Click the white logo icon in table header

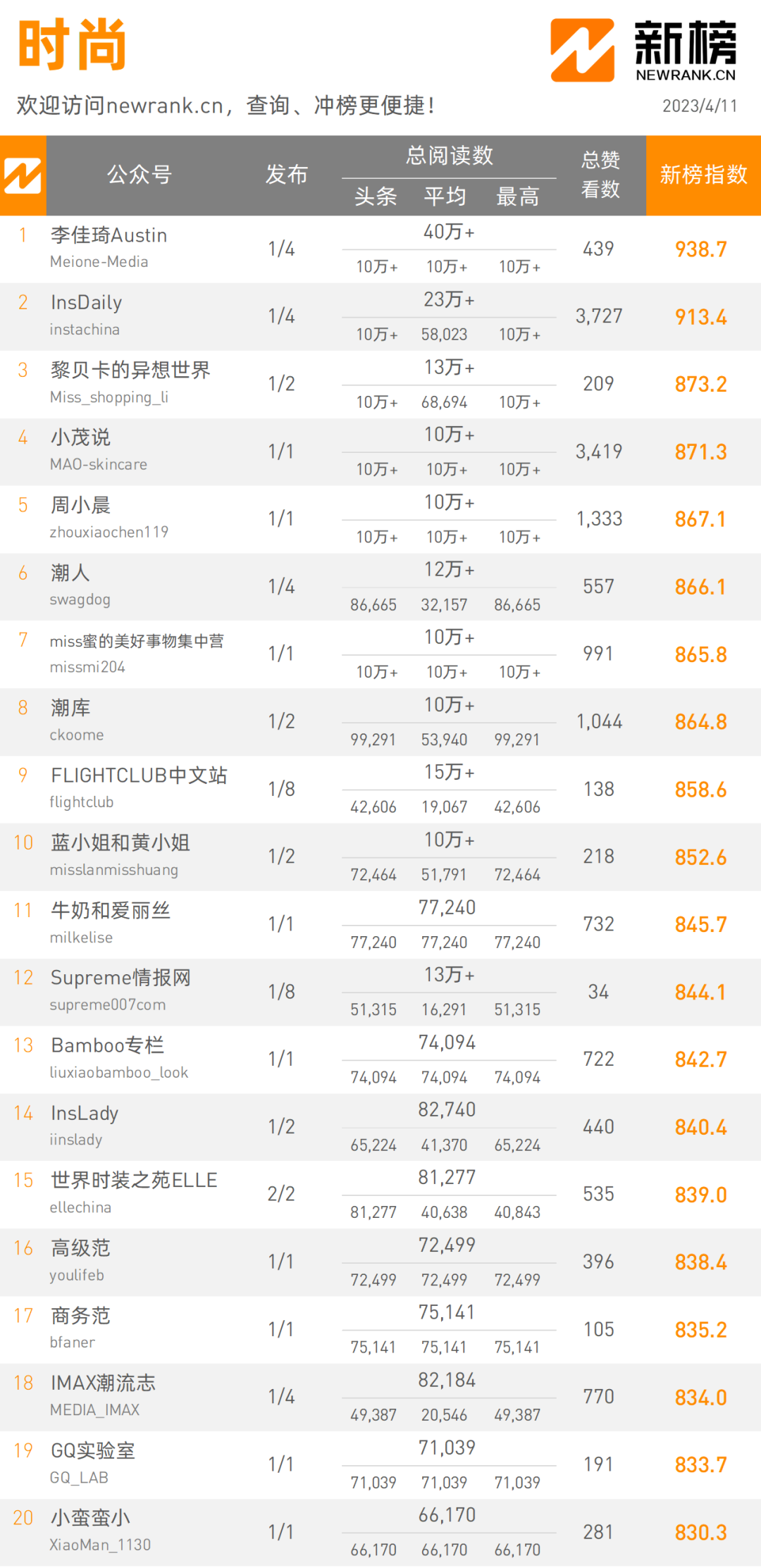click(23, 175)
